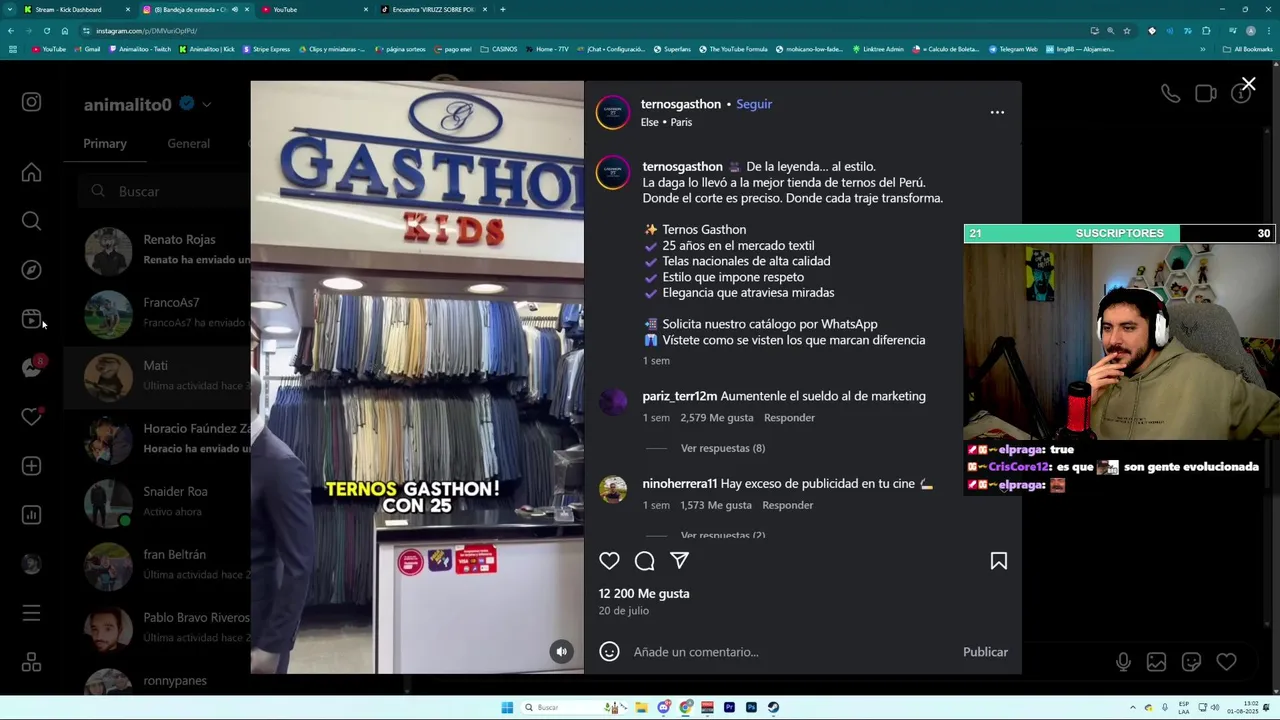Viewport: 1280px width, 720px height.
Task: Open Reels from sidebar
Action: [x=31, y=319]
